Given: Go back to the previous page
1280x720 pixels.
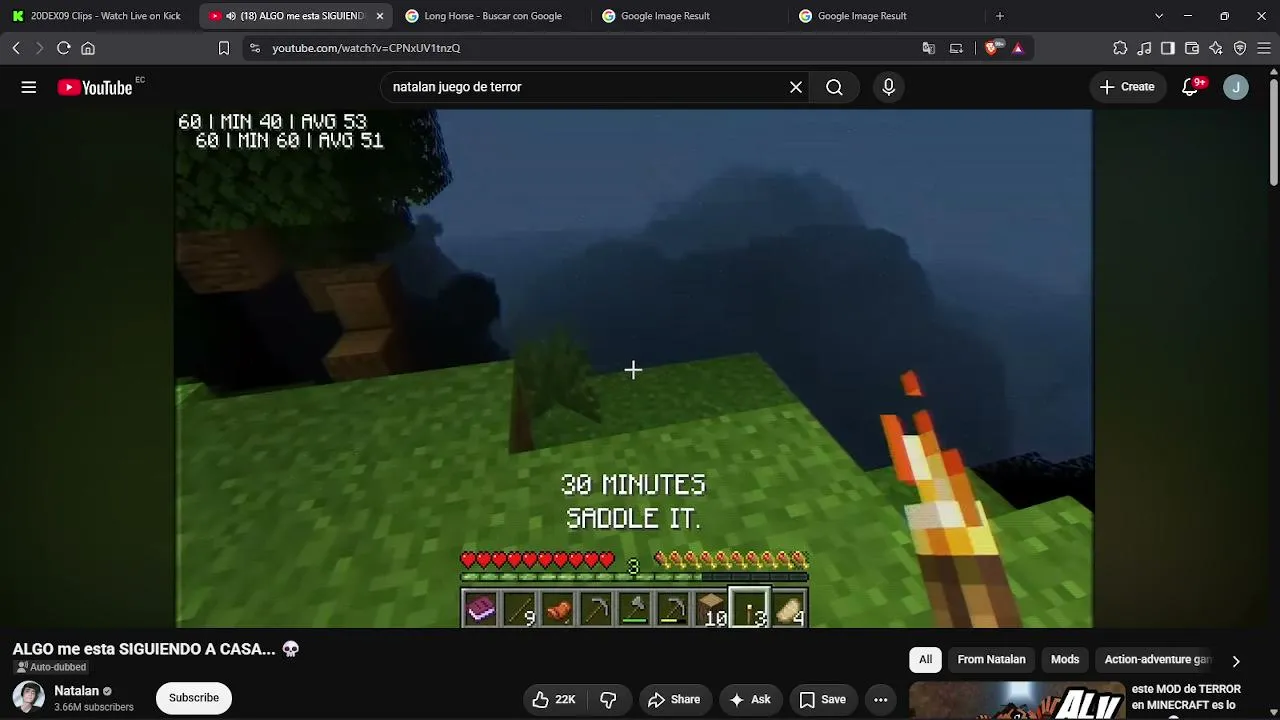Looking at the screenshot, I should tap(16, 48).
